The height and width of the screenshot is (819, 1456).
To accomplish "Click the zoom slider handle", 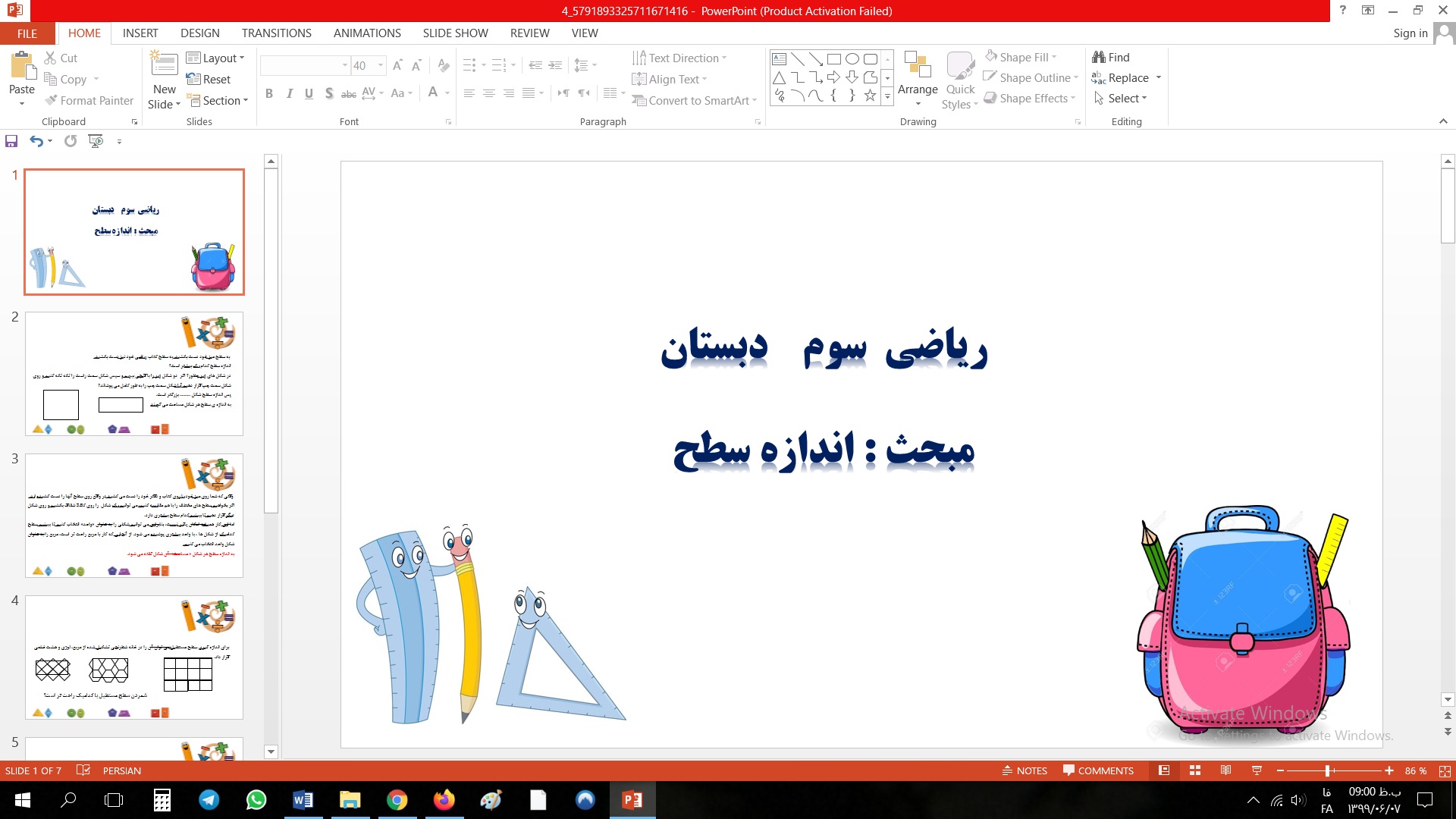I will click(x=1327, y=770).
